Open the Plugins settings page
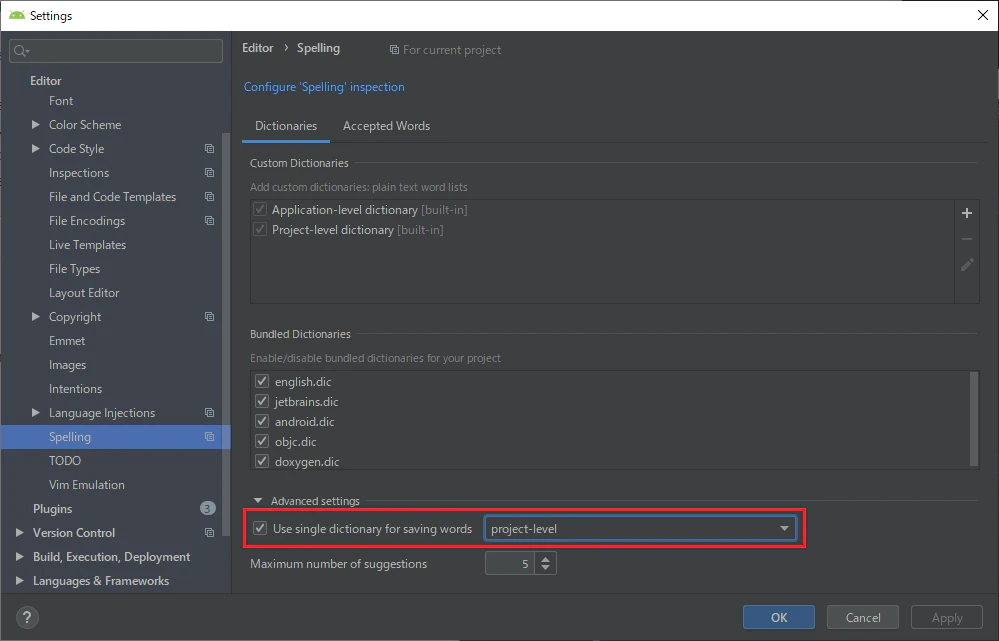This screenshot has height=641, width=999. (x=52, y=508)
